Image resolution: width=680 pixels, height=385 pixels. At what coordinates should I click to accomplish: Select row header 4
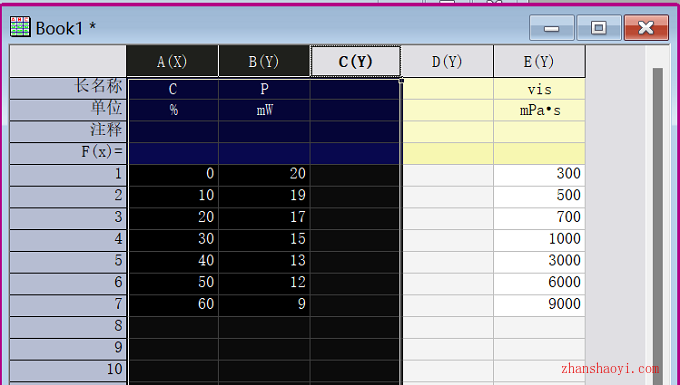pyautogui.click(x=68, y=240)
